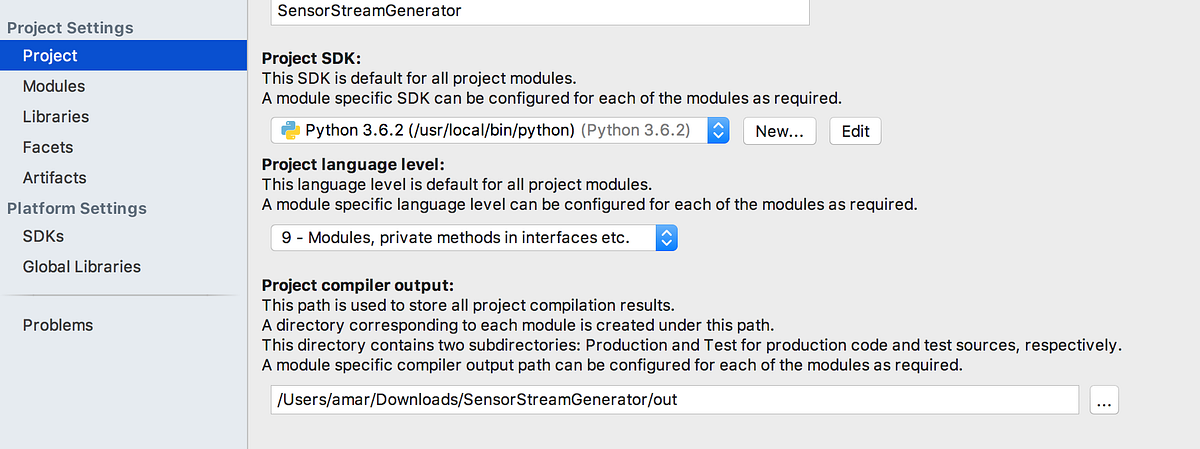This screenshot has width=1200, height=449.
Task: Browse compiler output path with ellipsis button
Action: pyautogui.click(x=1104, y=400)
